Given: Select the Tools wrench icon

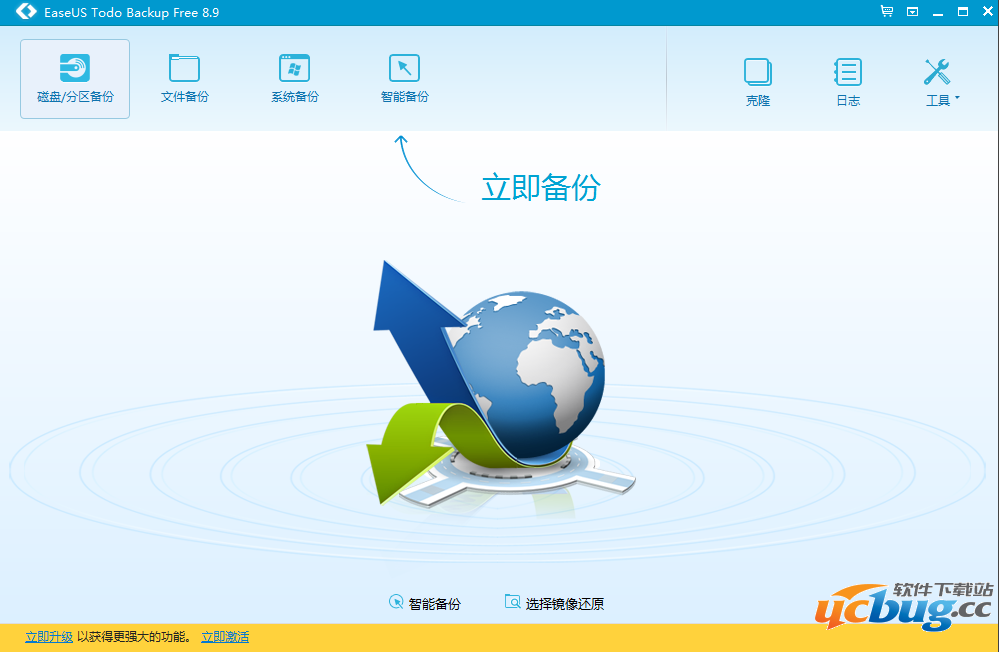Looking at the screenshot, I should (x=937, y=70).
